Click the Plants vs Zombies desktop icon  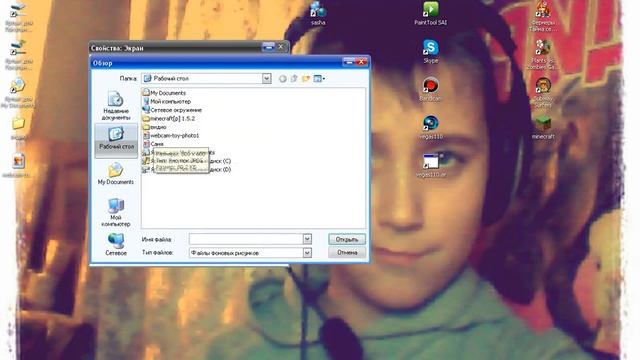coord(543,55)
